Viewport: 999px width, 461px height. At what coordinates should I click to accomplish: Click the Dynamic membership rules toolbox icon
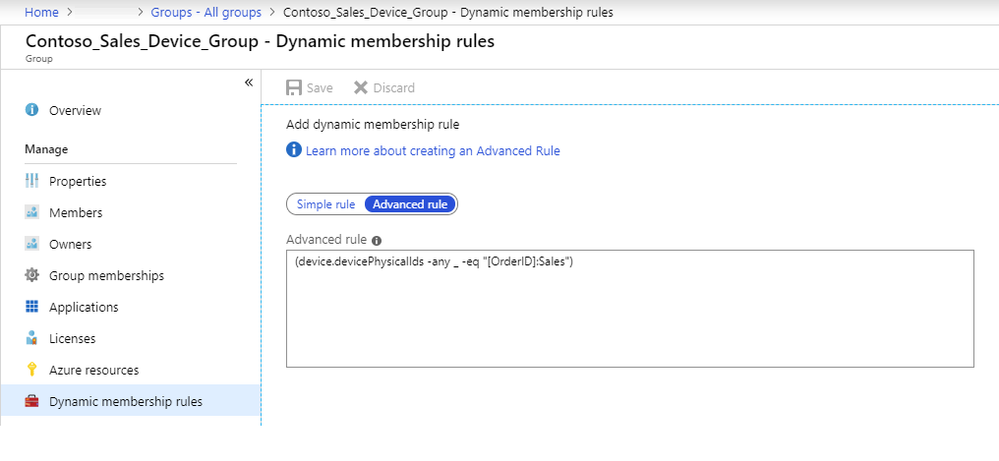point(32,401)
